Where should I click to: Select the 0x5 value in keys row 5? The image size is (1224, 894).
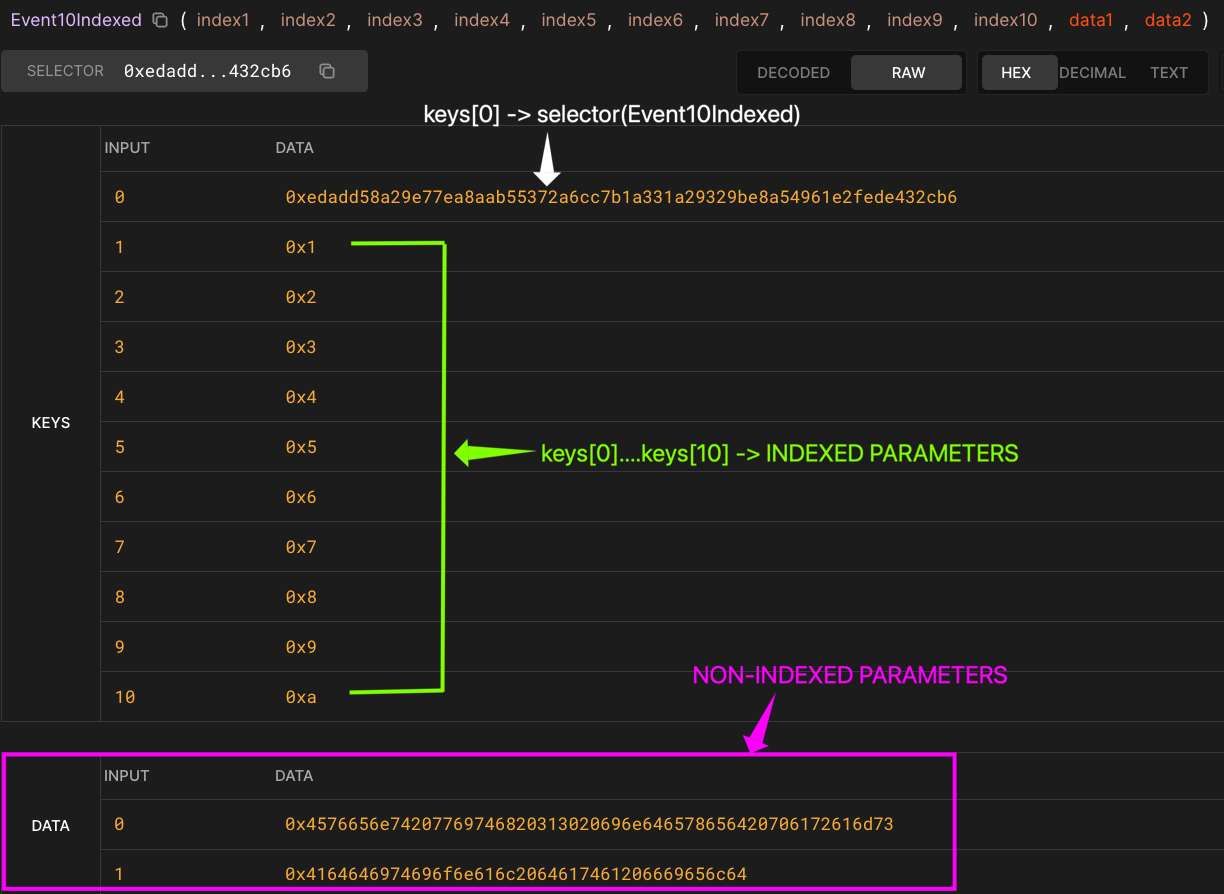coord(301,447)
